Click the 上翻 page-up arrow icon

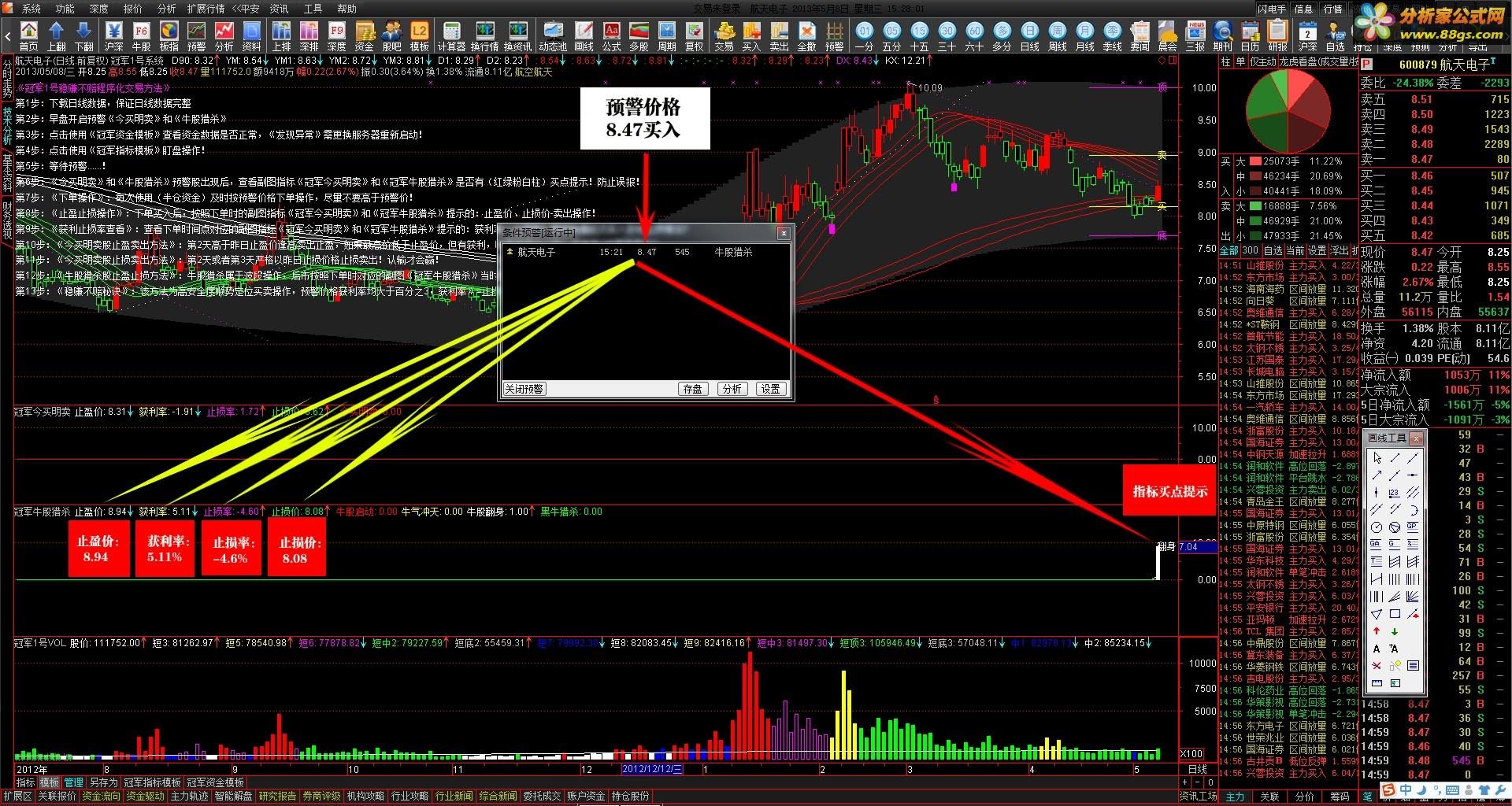pos(57,35)
